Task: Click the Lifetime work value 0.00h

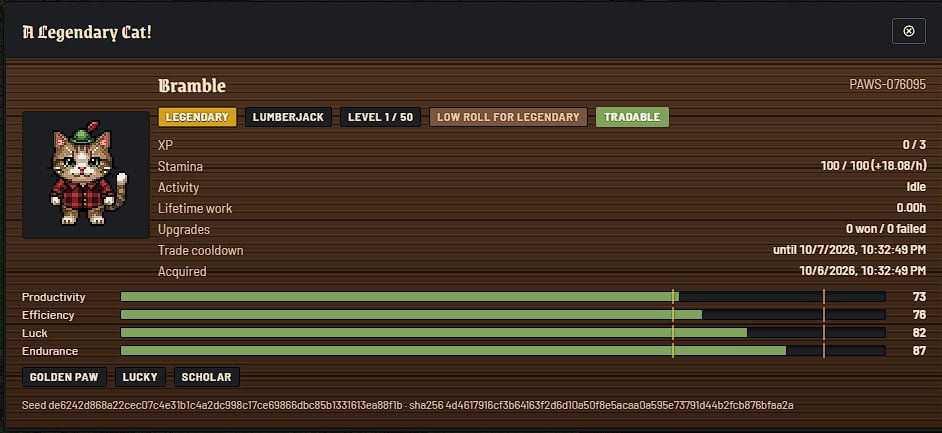Action: (x=911, y=208)
